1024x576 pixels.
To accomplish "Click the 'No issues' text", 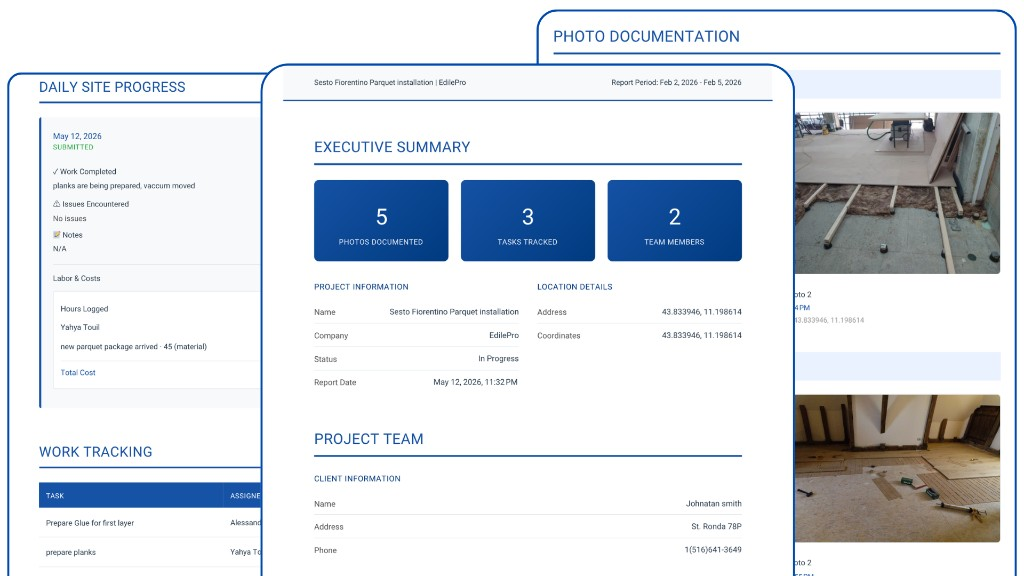I will (x=69, y=219).
